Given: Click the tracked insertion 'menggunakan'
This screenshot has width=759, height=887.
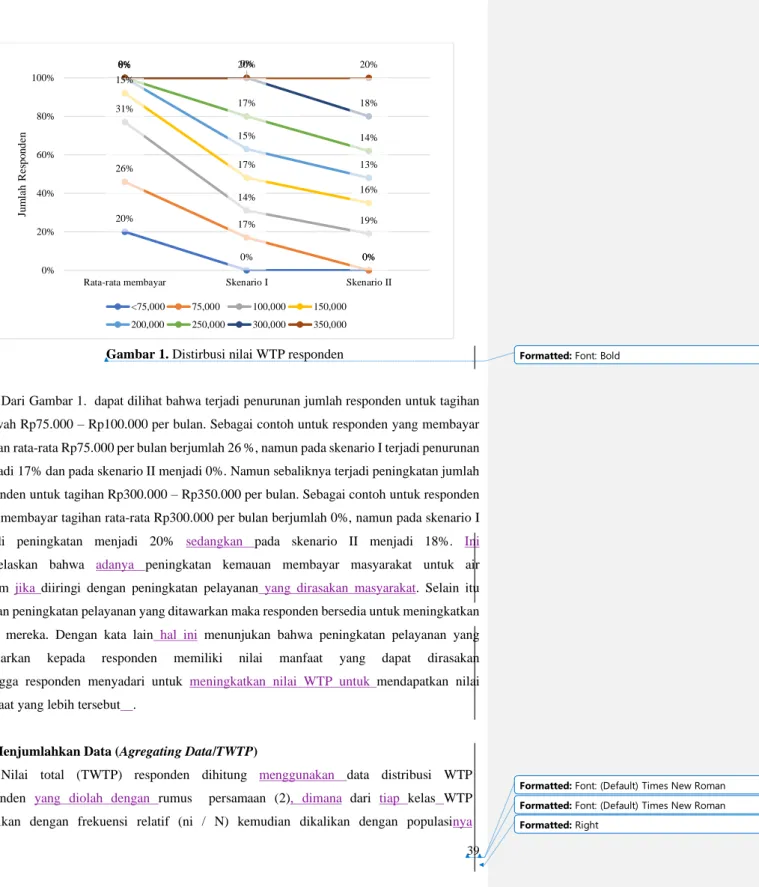Looking at the screenshot, I should point(297,775).
